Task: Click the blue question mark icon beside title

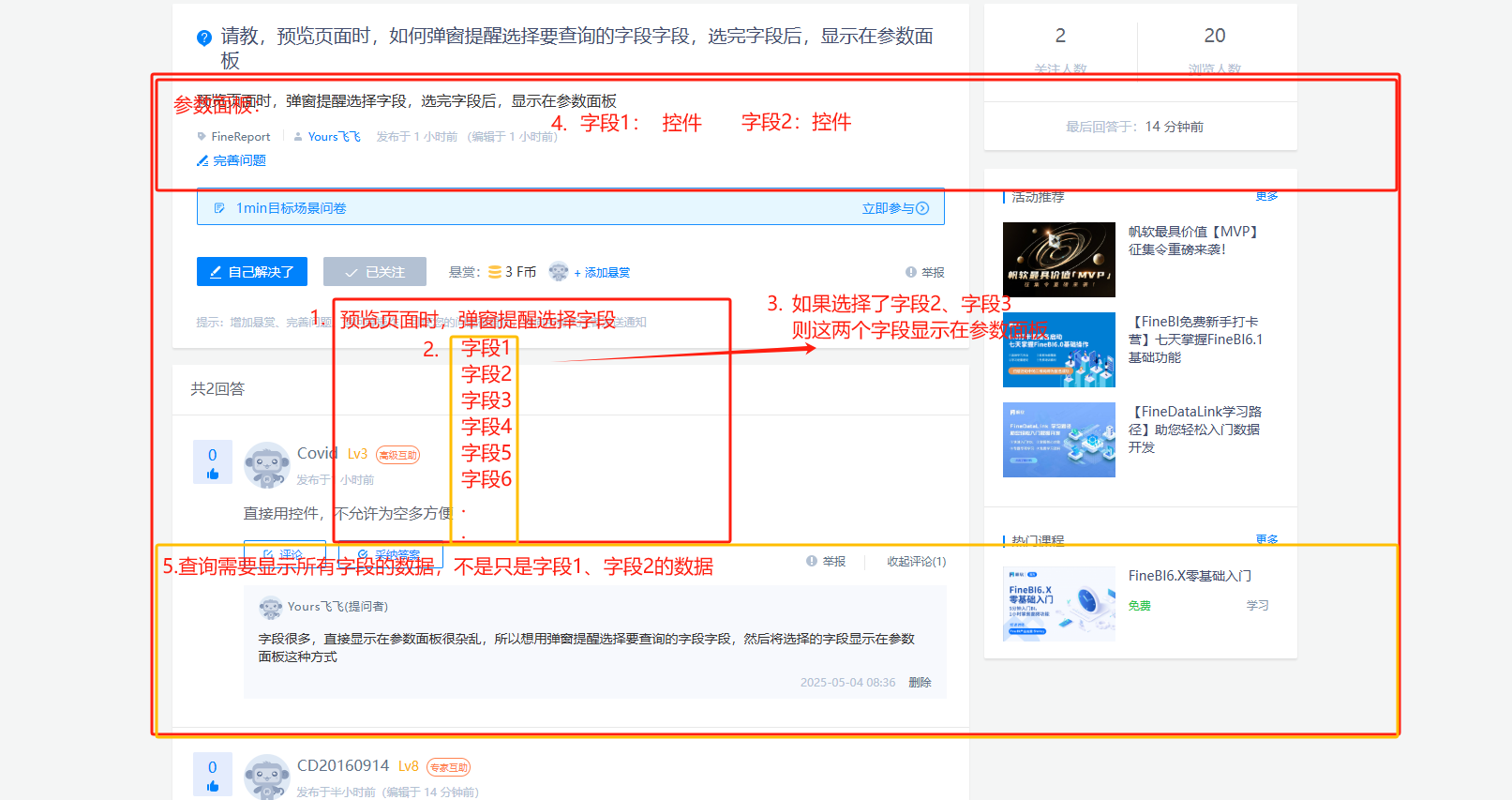Action: (x=203, y=38)
